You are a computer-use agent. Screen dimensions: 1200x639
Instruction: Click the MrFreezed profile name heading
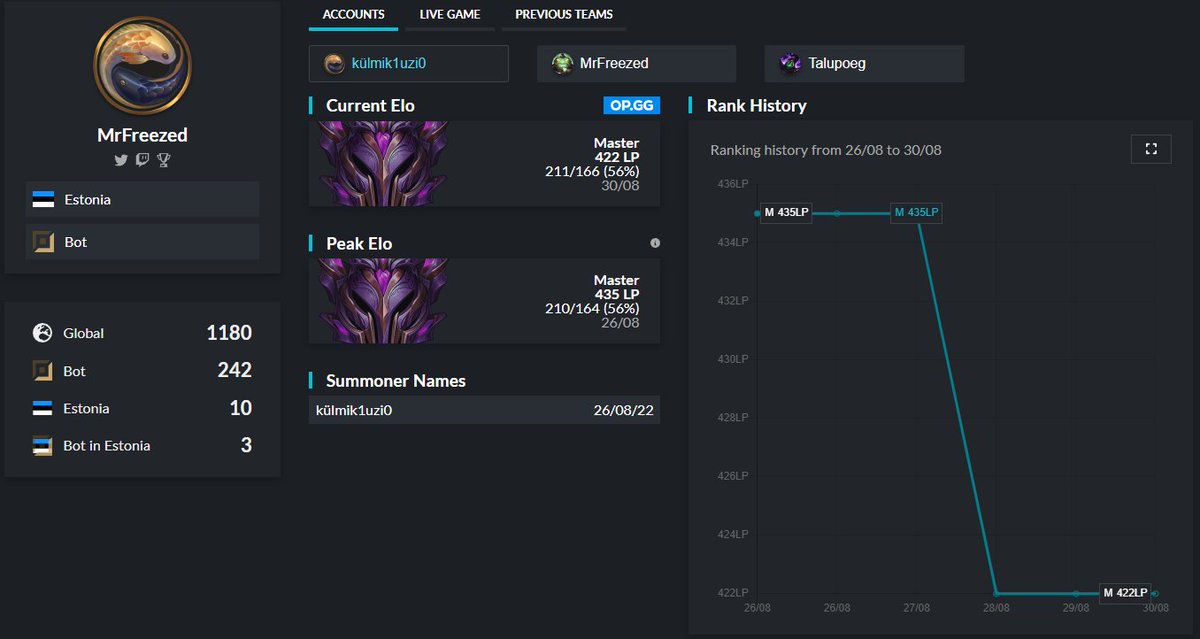[142, 135]
